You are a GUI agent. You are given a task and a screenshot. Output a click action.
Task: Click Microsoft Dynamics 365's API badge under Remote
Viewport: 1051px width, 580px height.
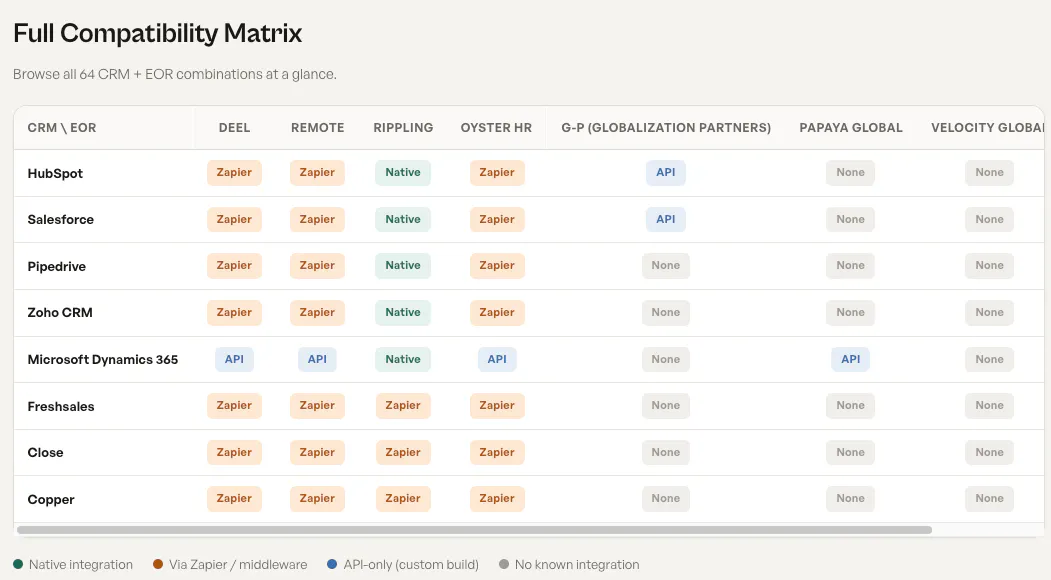point(317,359)
